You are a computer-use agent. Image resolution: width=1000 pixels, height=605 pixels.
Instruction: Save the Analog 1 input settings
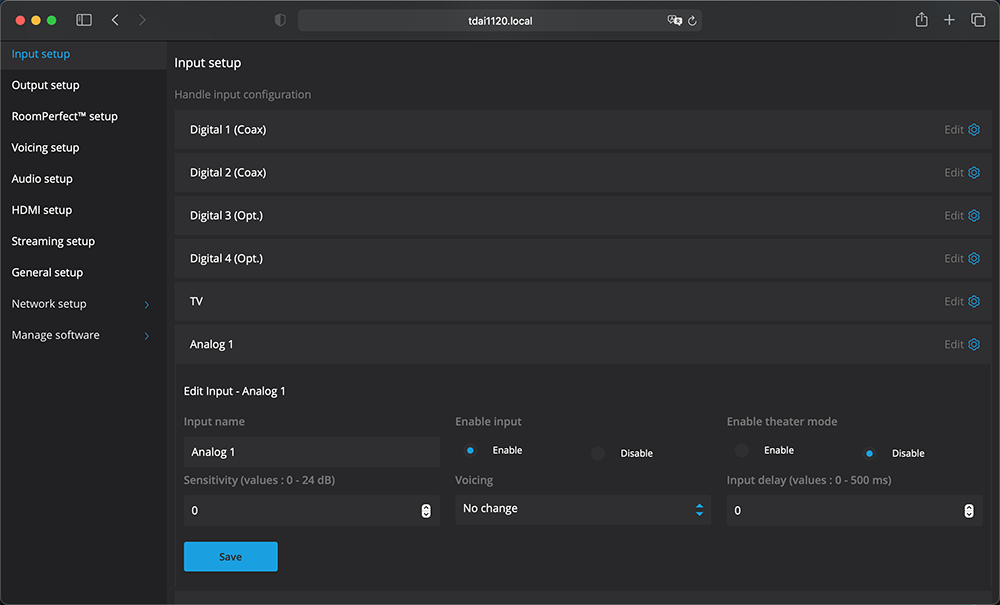230,557
